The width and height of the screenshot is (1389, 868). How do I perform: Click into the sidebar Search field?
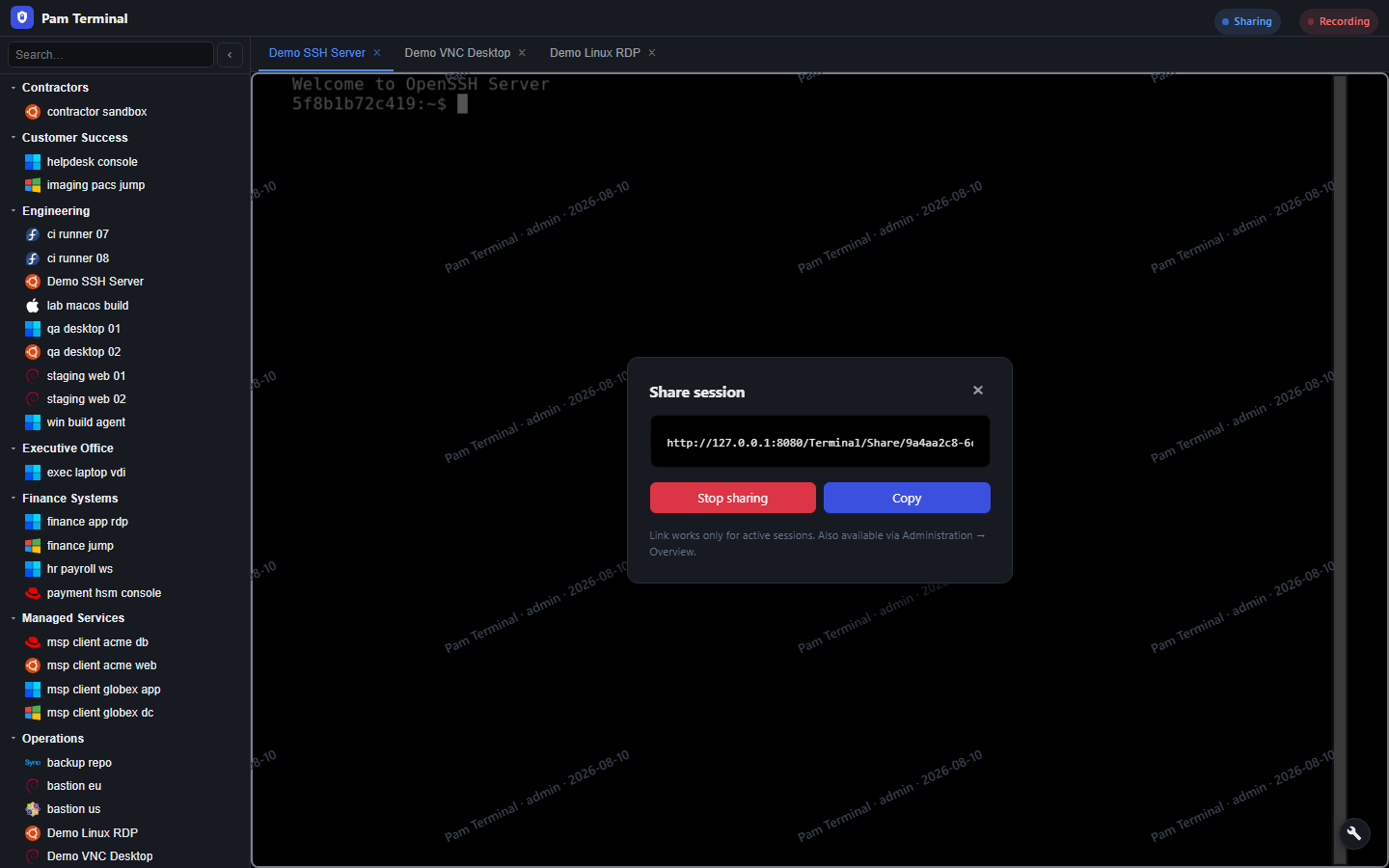point(111,55)
